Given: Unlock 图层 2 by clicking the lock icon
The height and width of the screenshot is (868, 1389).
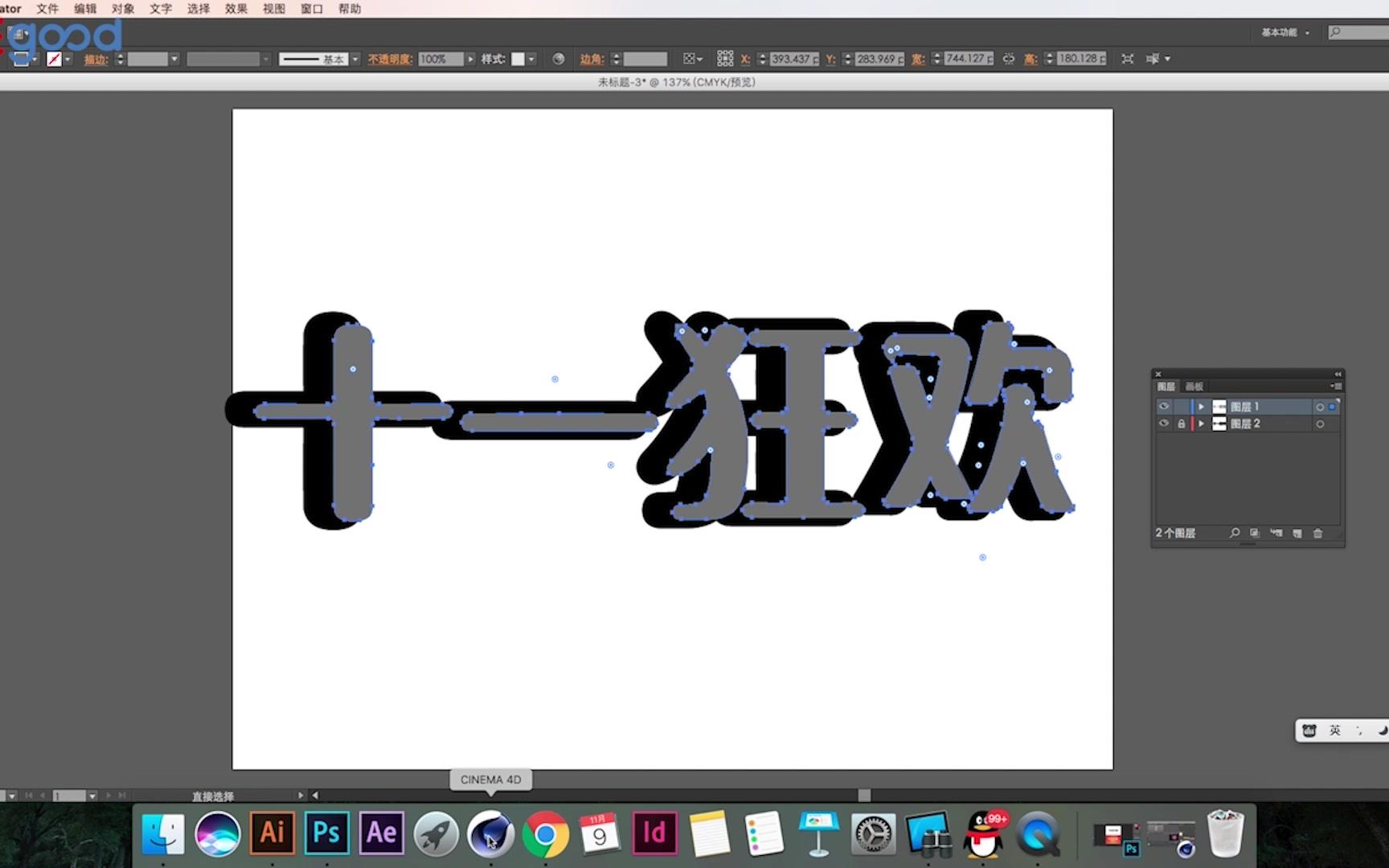Looking at the screenshot, I should point(1182,424).
